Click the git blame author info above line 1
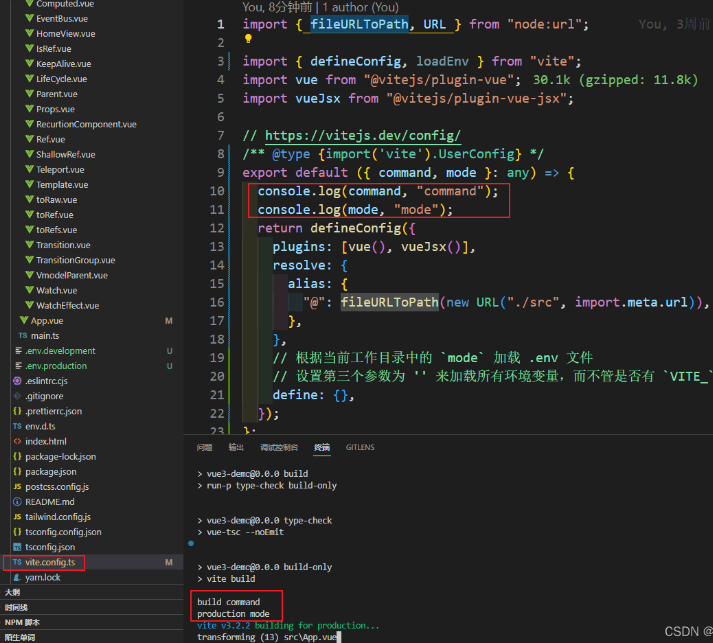 321,7
